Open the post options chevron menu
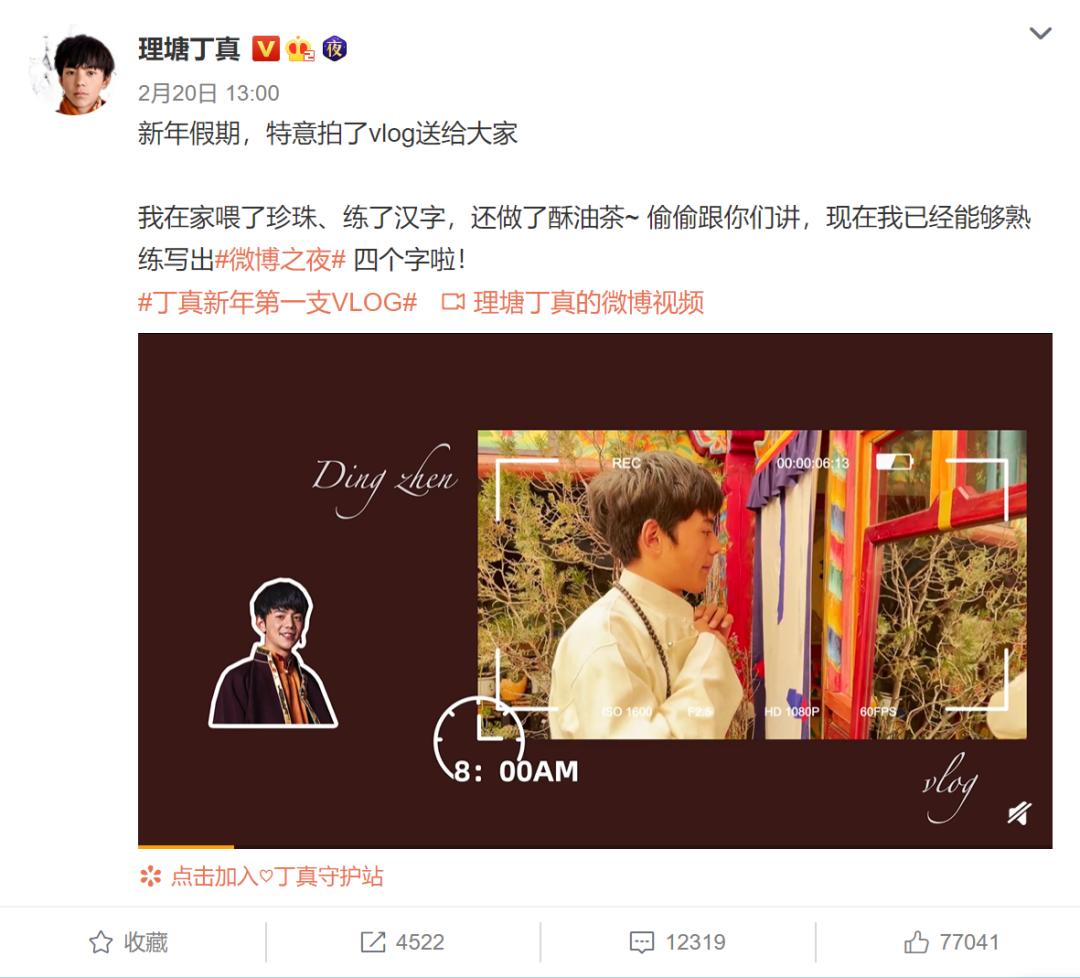 point(1039,33)
